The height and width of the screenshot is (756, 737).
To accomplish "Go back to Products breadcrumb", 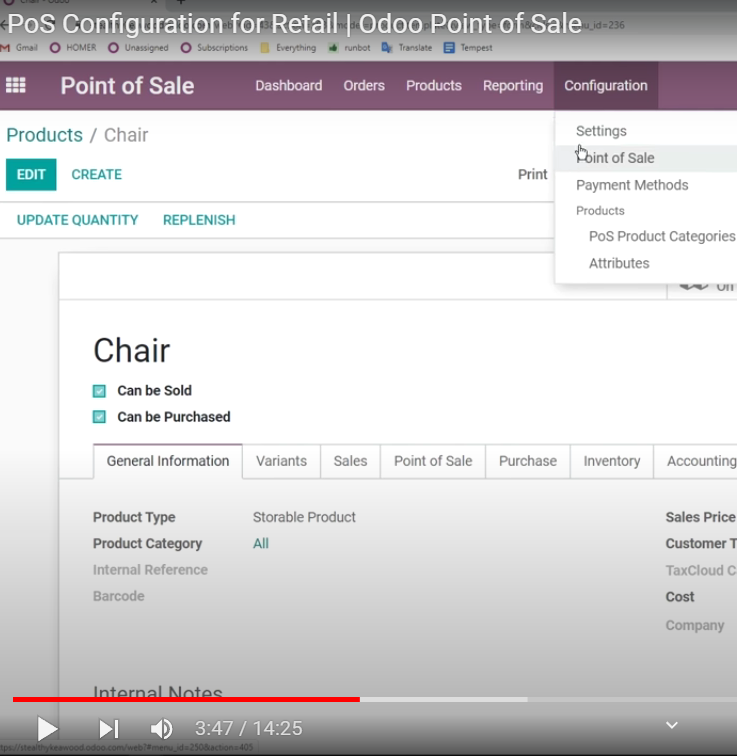I will point(44,135).
